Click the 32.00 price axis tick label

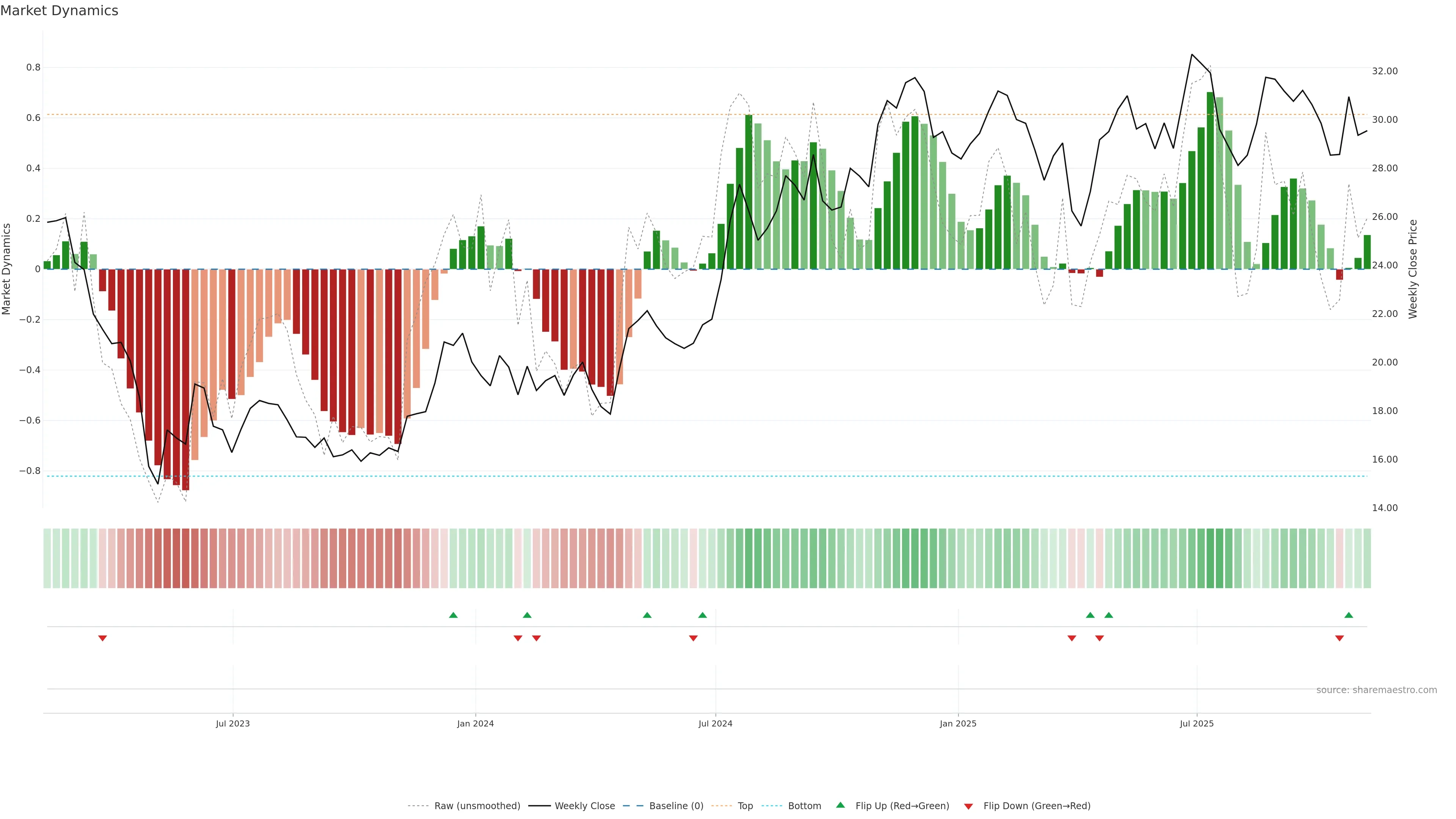click(x=1384, y=71)
